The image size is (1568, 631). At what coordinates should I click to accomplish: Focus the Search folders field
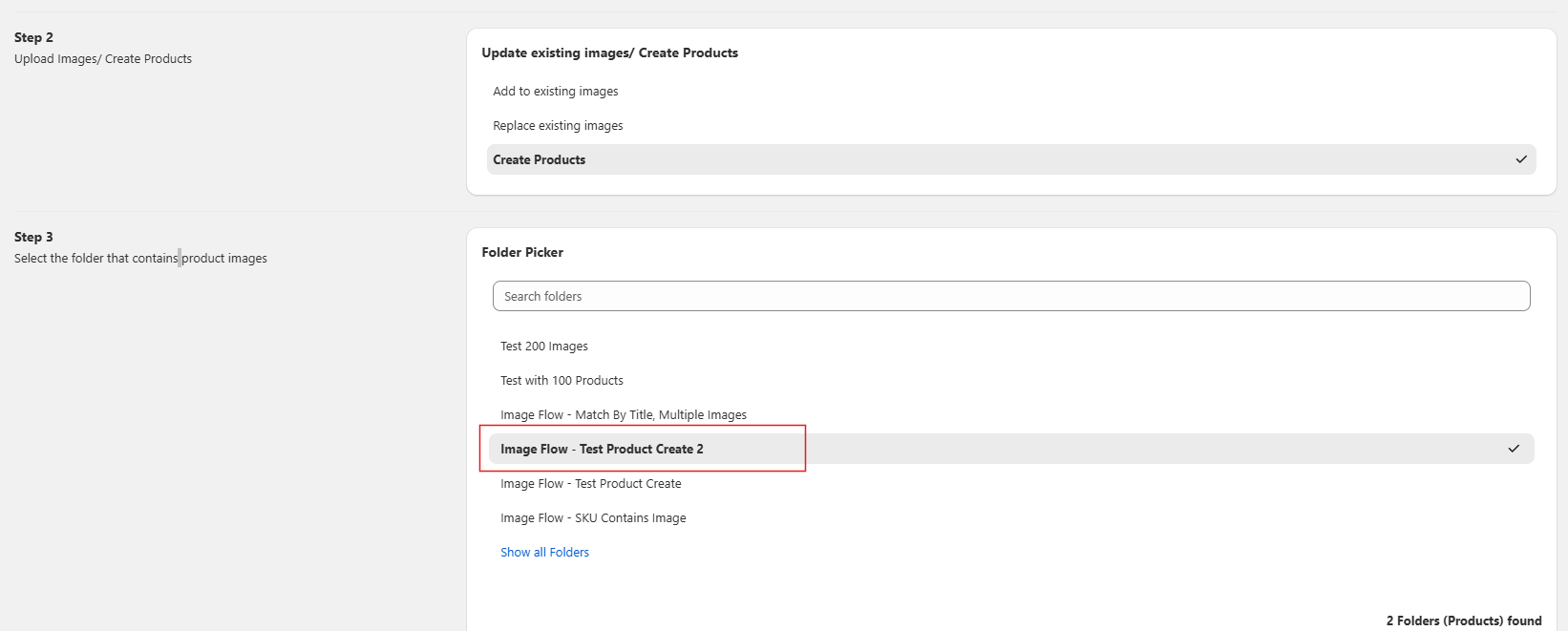(x=1010, y=296)
